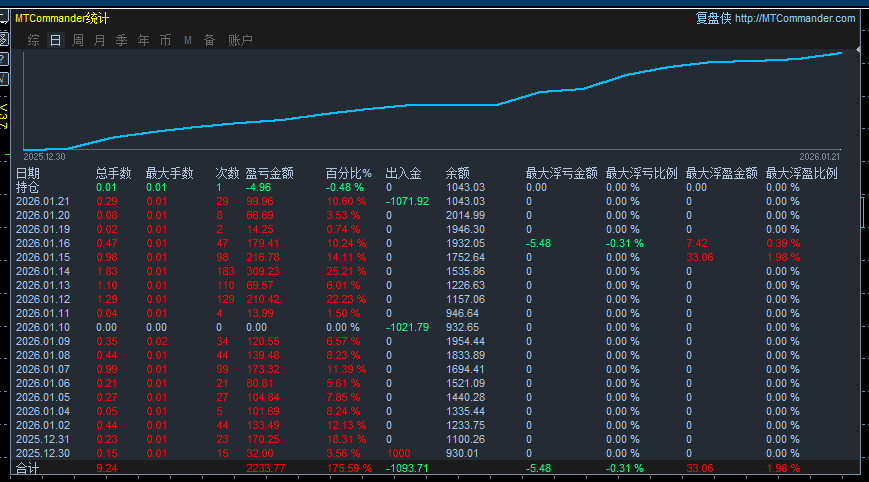Select the 2026.01.08 row date
This screenshot has height=482, width=869.
point(43,355)
